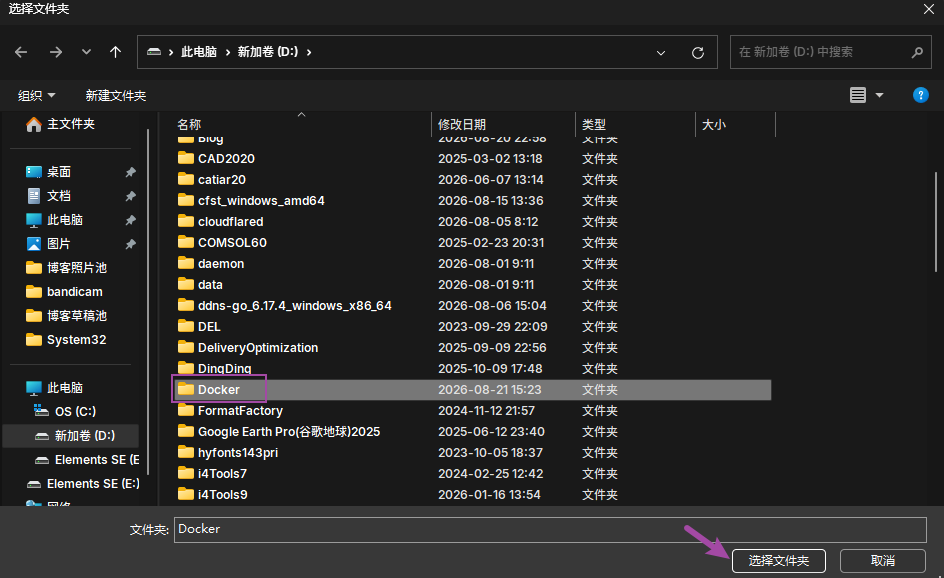Select the DingDing folder icon
This screenshot has width=944, height=578.
pyautogui.click(x=186, y=368)
